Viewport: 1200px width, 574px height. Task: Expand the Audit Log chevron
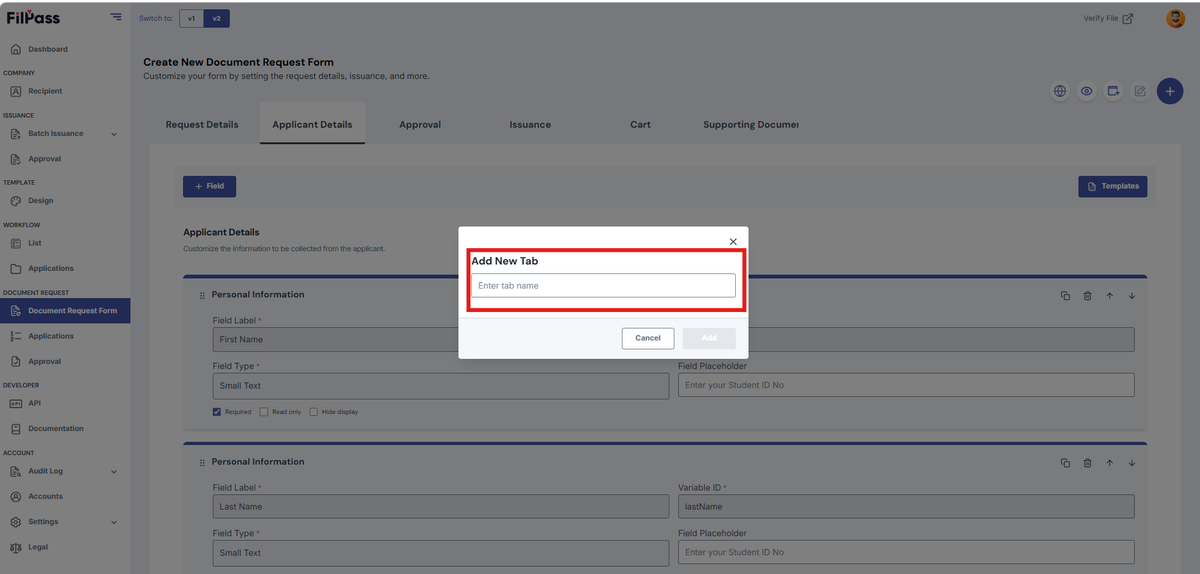(113, 471)
